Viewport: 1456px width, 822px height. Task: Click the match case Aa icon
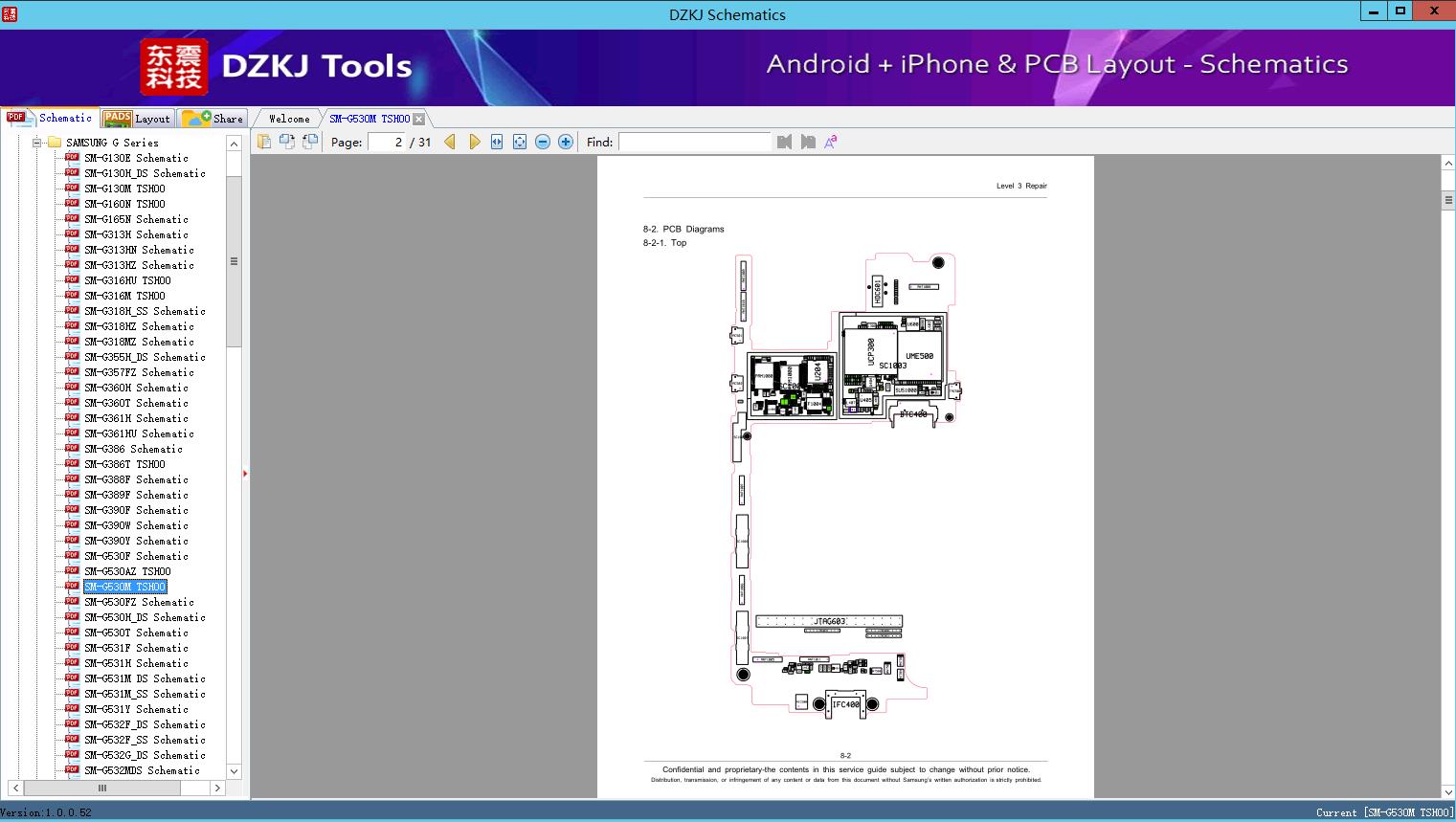click(831, 142)
